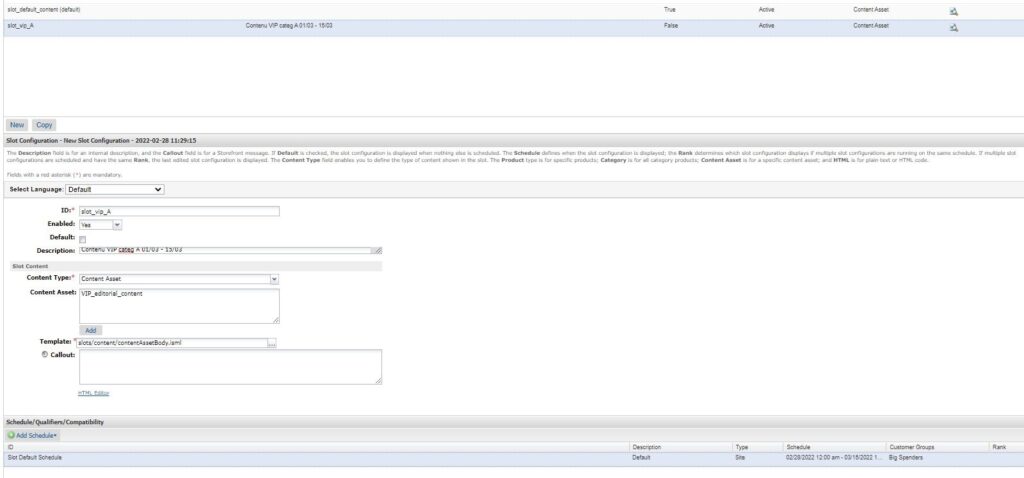The width and height of the screenshot is (1024, 478).
Task: Click 'Active' status in slot_vip_A row
Action: [767, 25]
